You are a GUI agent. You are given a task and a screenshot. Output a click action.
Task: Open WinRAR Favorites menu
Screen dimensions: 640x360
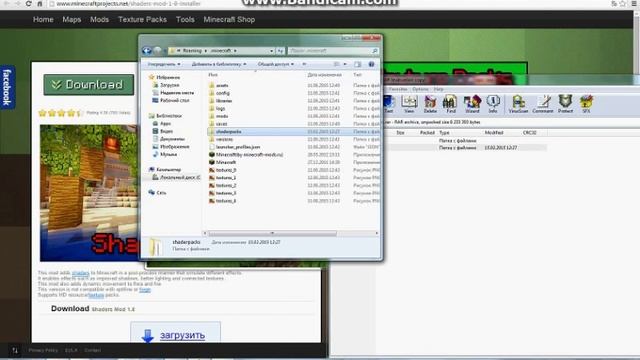(x=398, y=89)
